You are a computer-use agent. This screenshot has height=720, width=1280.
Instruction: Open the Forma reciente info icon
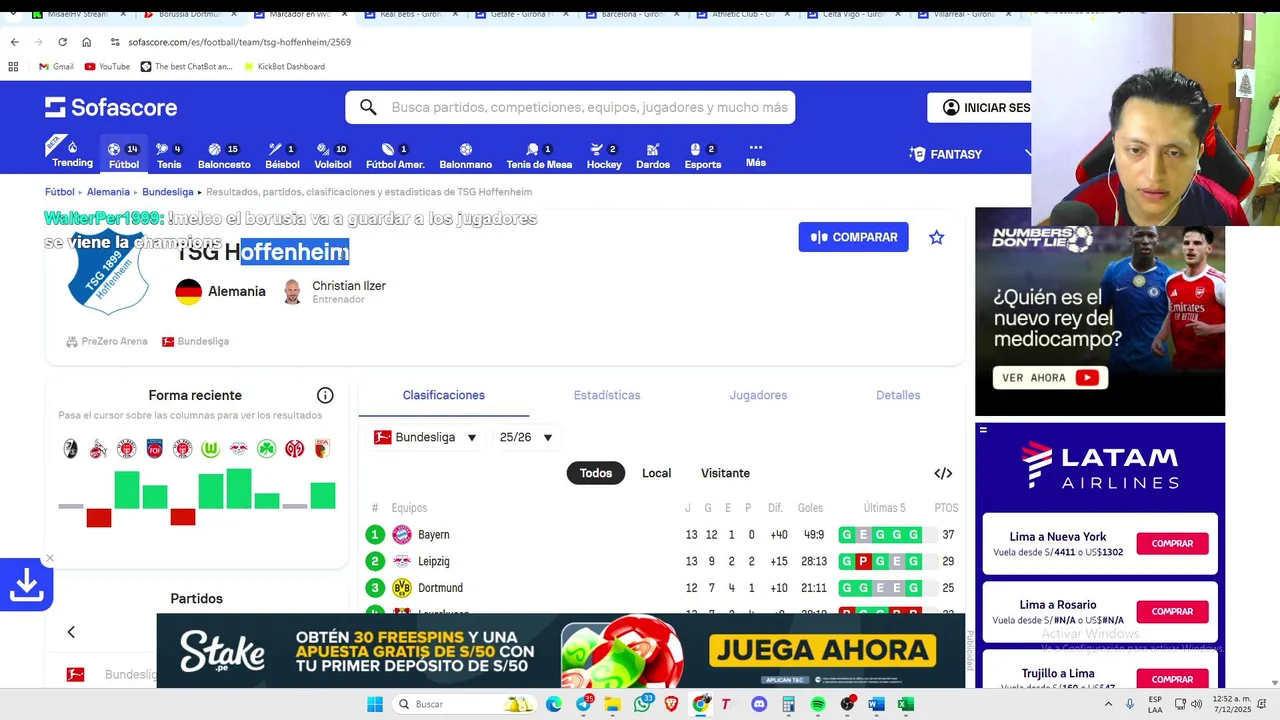[x=325, y=395]
